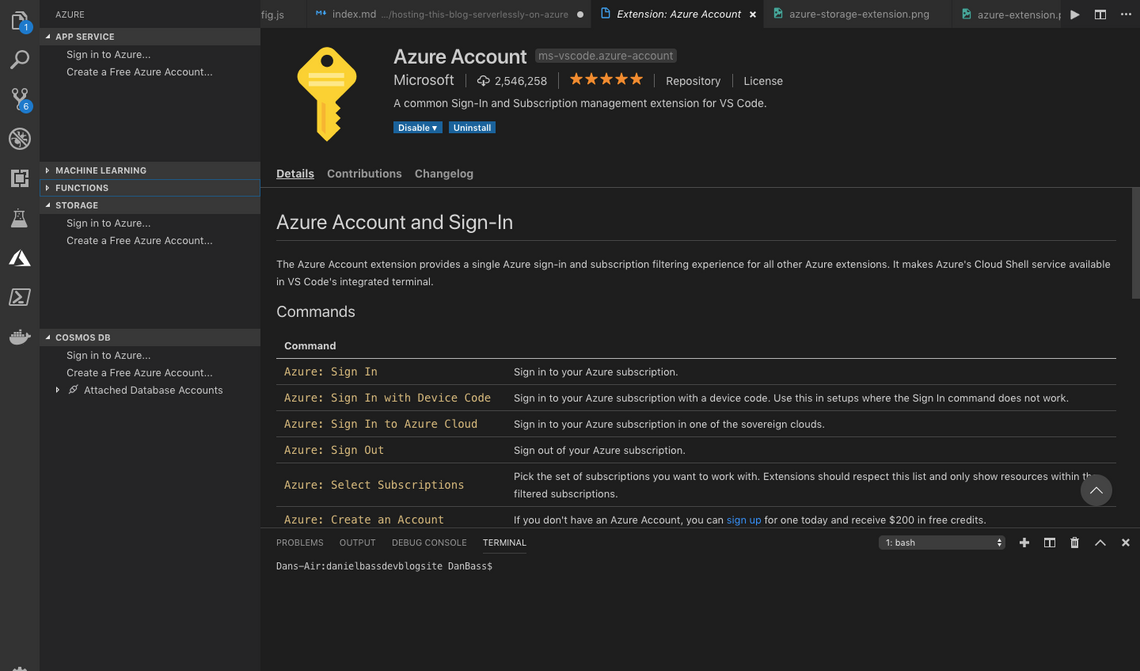1140x671 pixels.
Task: Open the Debug Console panel tab
Action: coord(429,543)
